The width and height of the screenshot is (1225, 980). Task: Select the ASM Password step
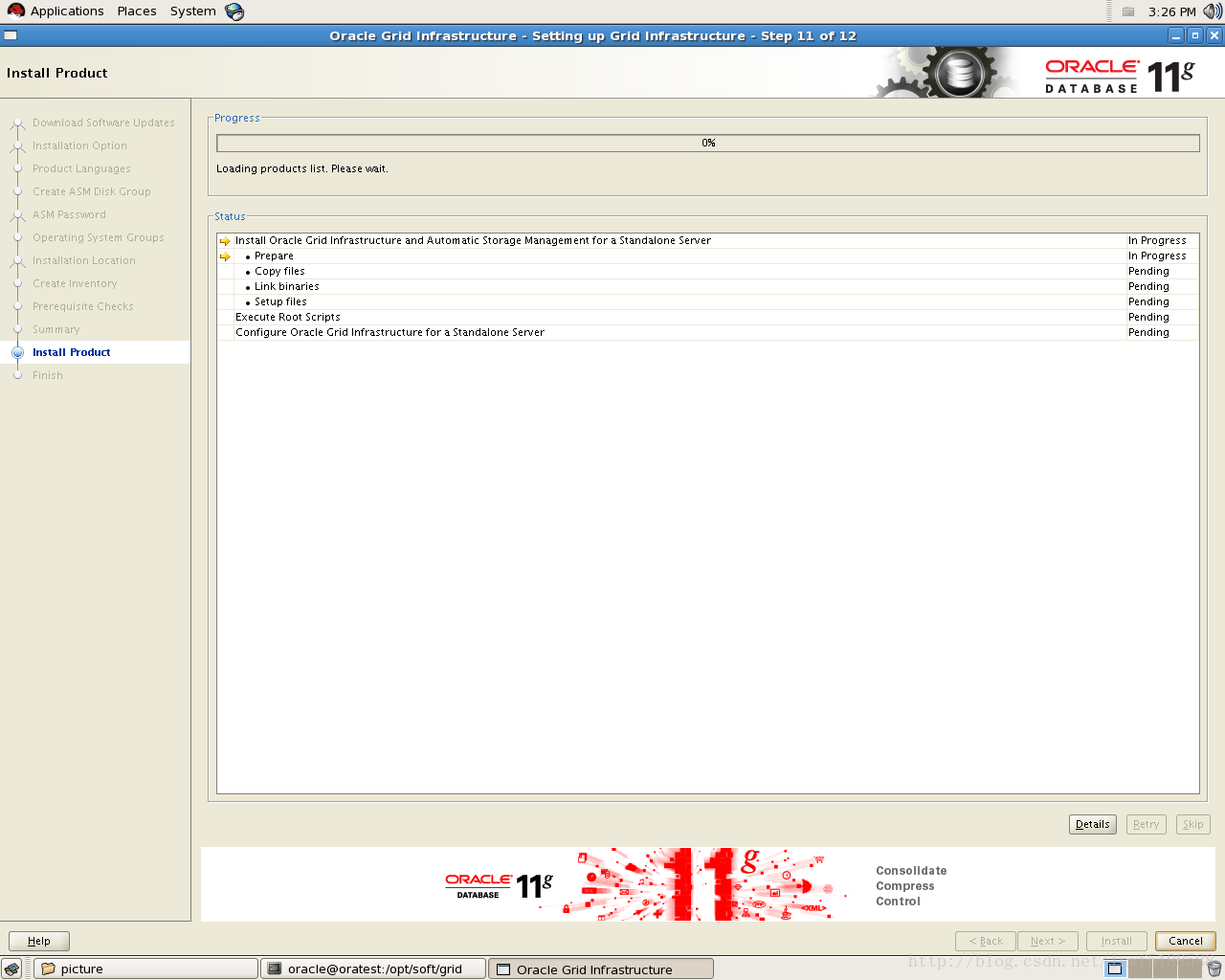(69, 214)
